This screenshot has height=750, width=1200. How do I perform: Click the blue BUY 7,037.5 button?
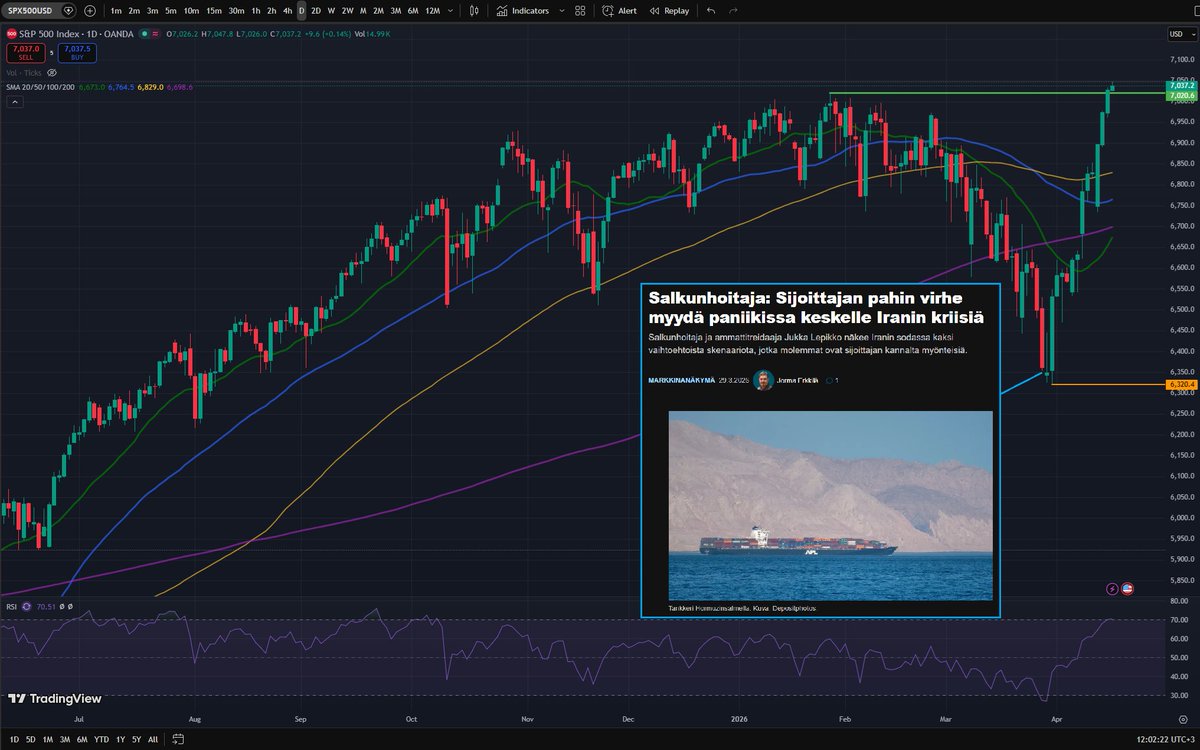[77, 53]
